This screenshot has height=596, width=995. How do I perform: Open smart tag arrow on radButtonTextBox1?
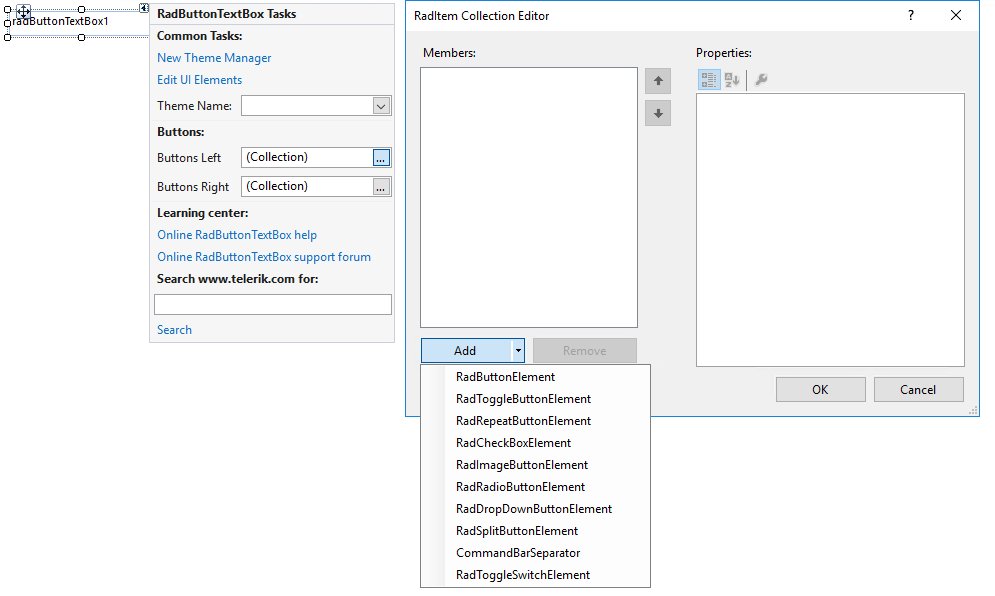[143, 8]
